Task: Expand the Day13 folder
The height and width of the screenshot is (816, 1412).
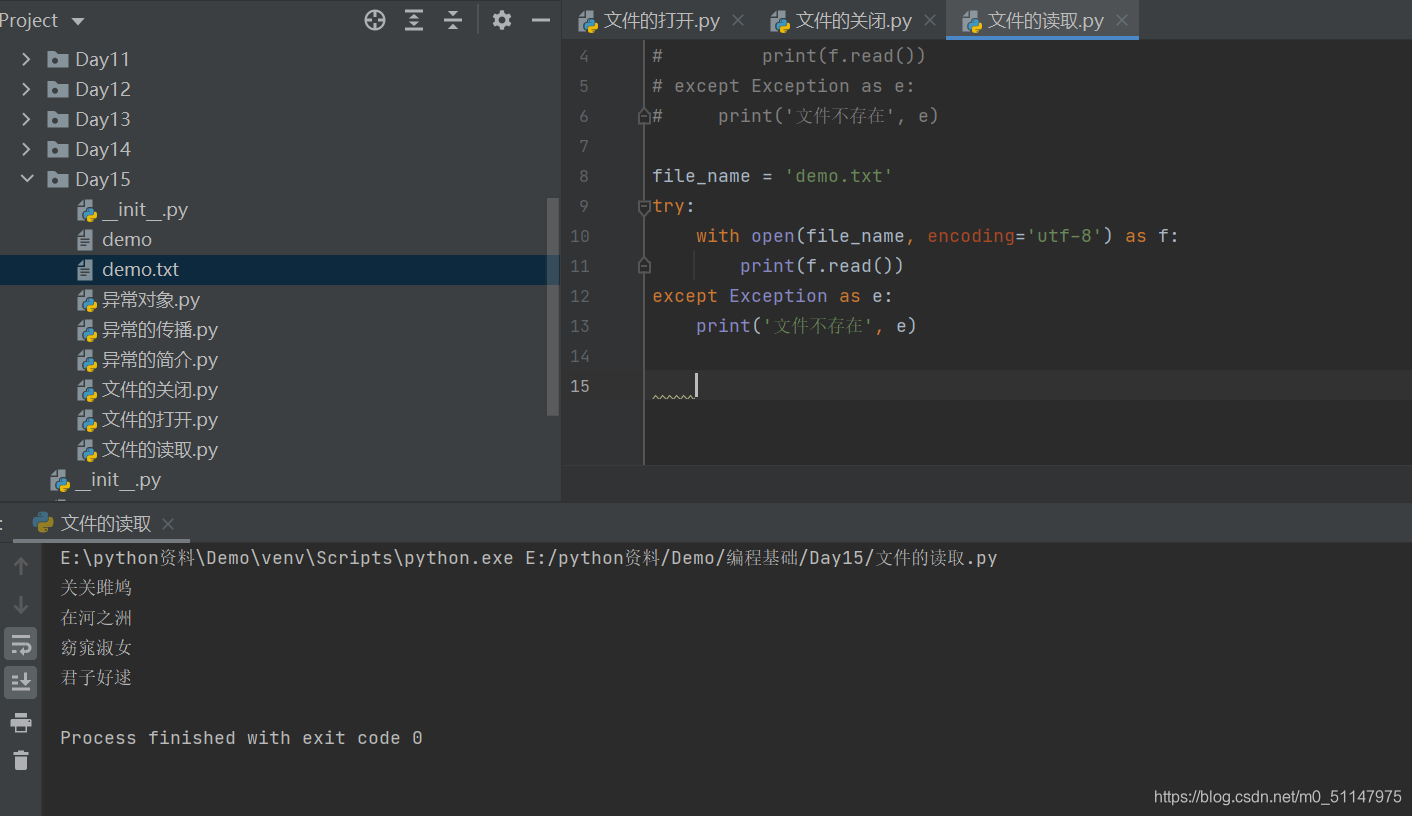Action: pyautogui.click(x=26, y=120)
